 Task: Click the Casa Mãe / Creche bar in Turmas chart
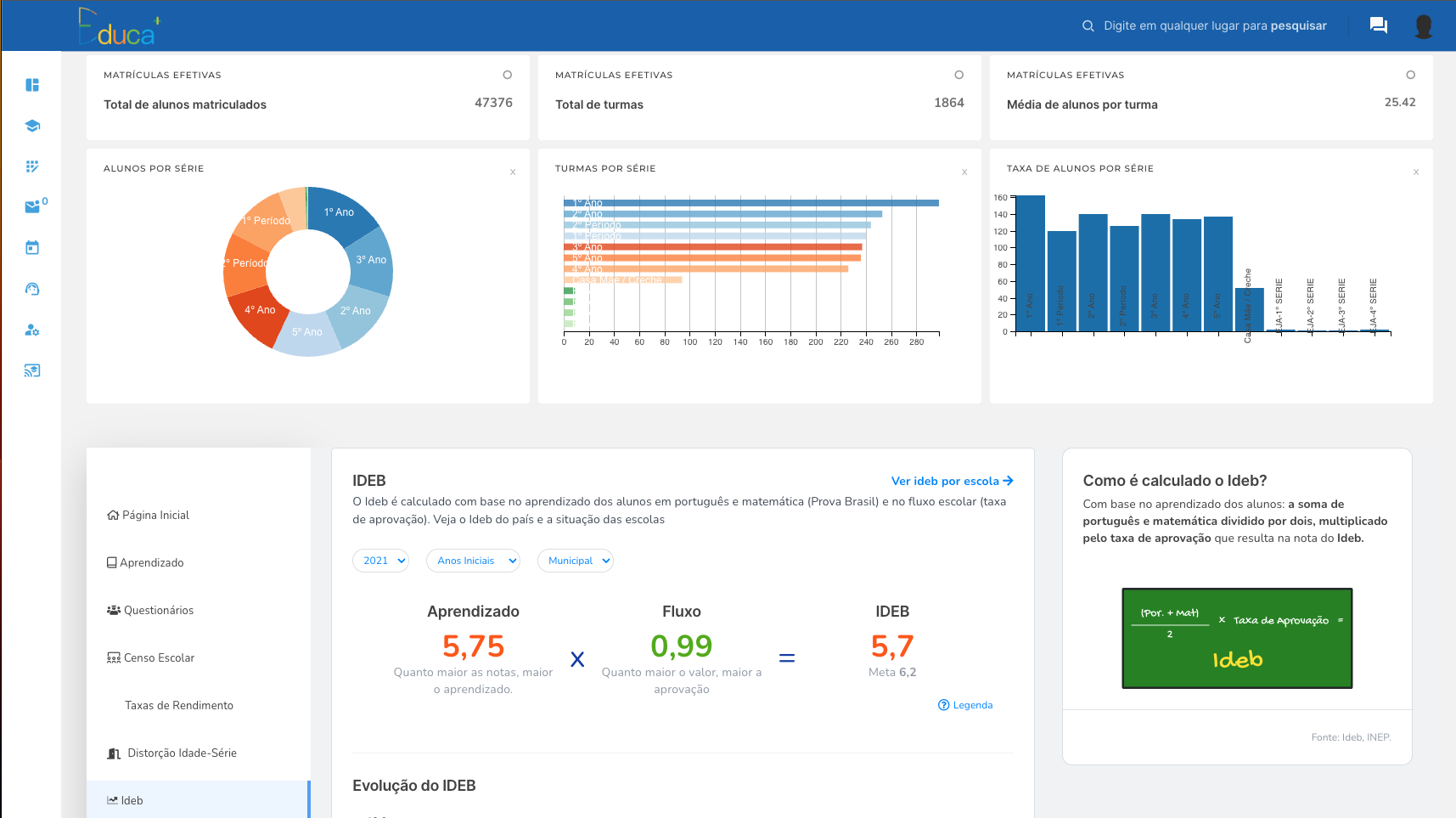pyautogui.click(x=622, y=279)
